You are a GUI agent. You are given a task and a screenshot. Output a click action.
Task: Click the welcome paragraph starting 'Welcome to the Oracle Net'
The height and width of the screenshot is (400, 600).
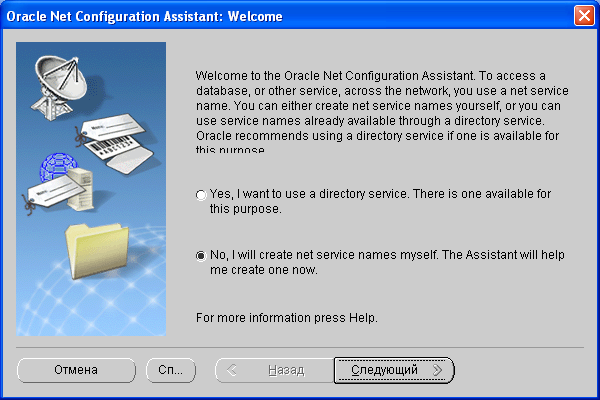(382, 111)
